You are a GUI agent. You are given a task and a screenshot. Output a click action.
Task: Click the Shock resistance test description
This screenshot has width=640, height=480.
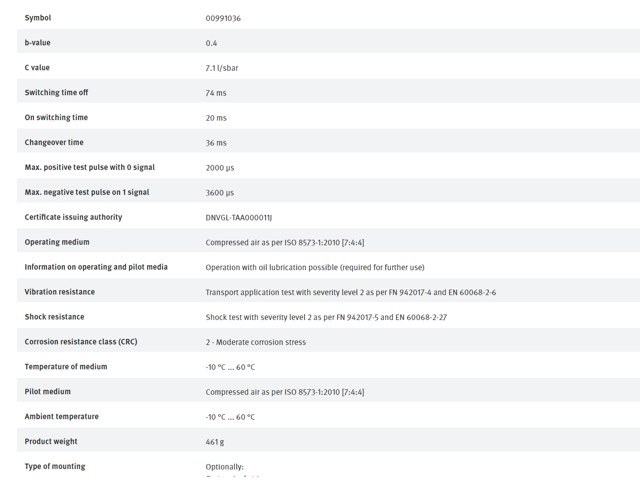click(326, 317)
